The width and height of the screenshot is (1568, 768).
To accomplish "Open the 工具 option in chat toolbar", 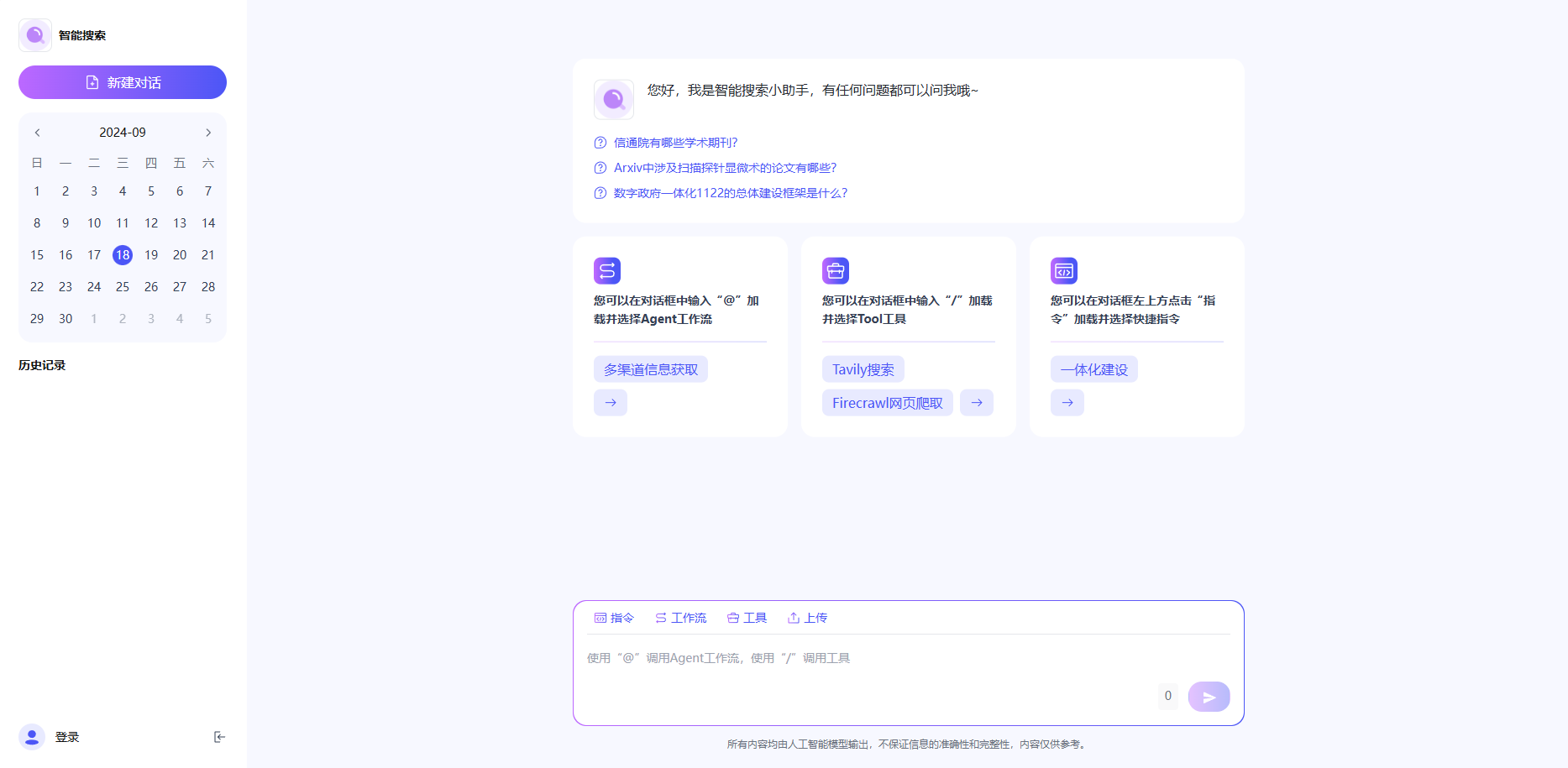I will coord(747,618).
